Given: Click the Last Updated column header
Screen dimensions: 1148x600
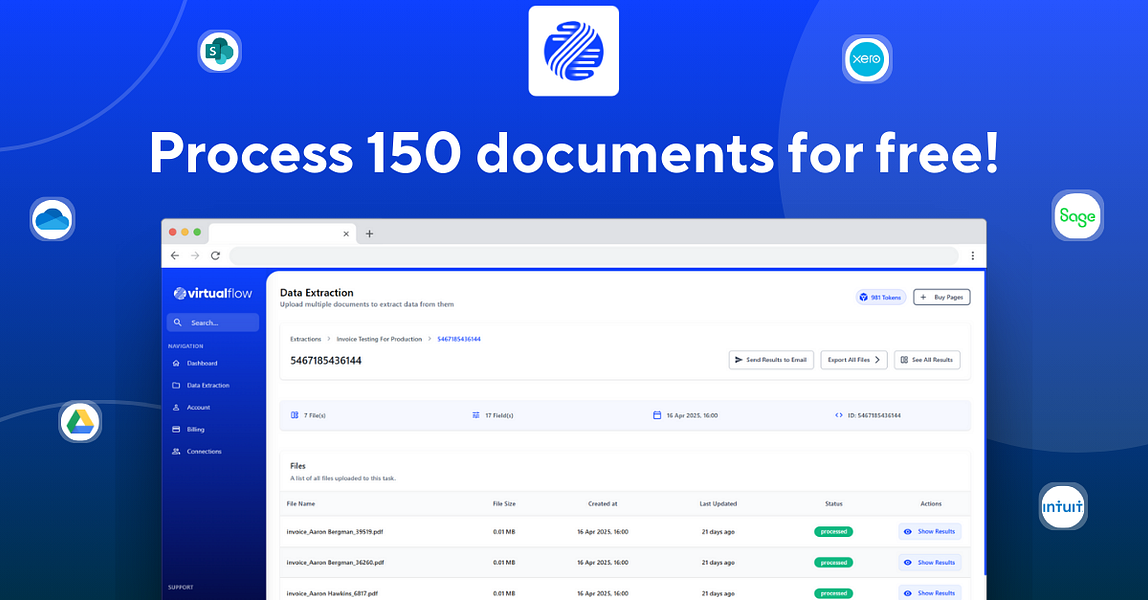Looking at the screenshot, I should tap(718, 503).
